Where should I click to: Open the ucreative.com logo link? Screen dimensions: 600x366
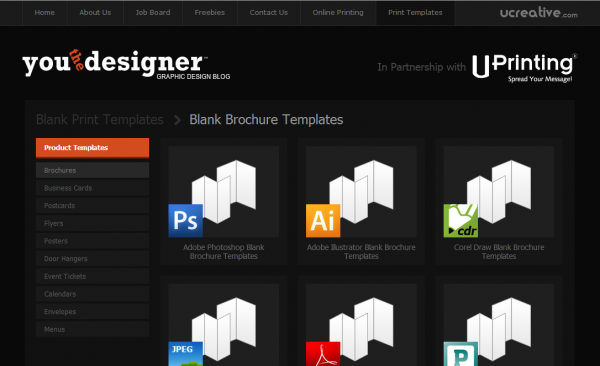pos(538,13)
